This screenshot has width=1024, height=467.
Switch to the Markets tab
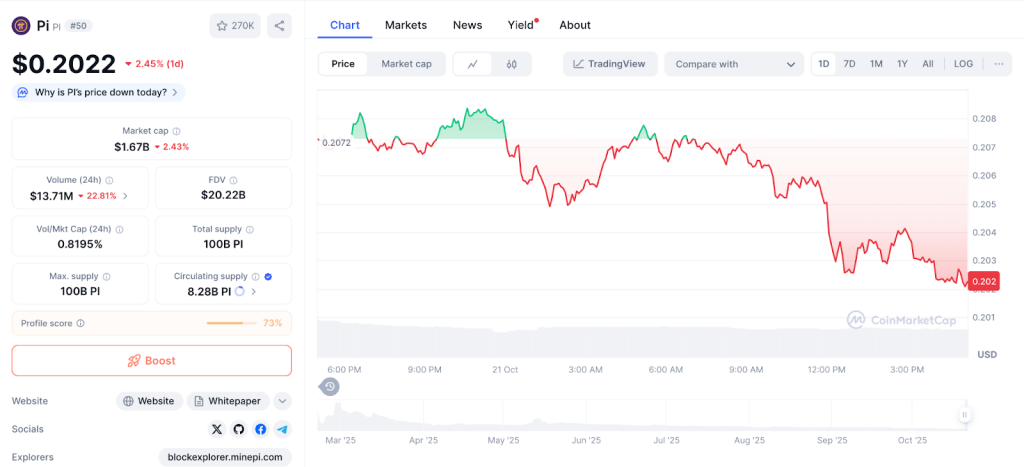pyautogui.click(x=405, y=25)
